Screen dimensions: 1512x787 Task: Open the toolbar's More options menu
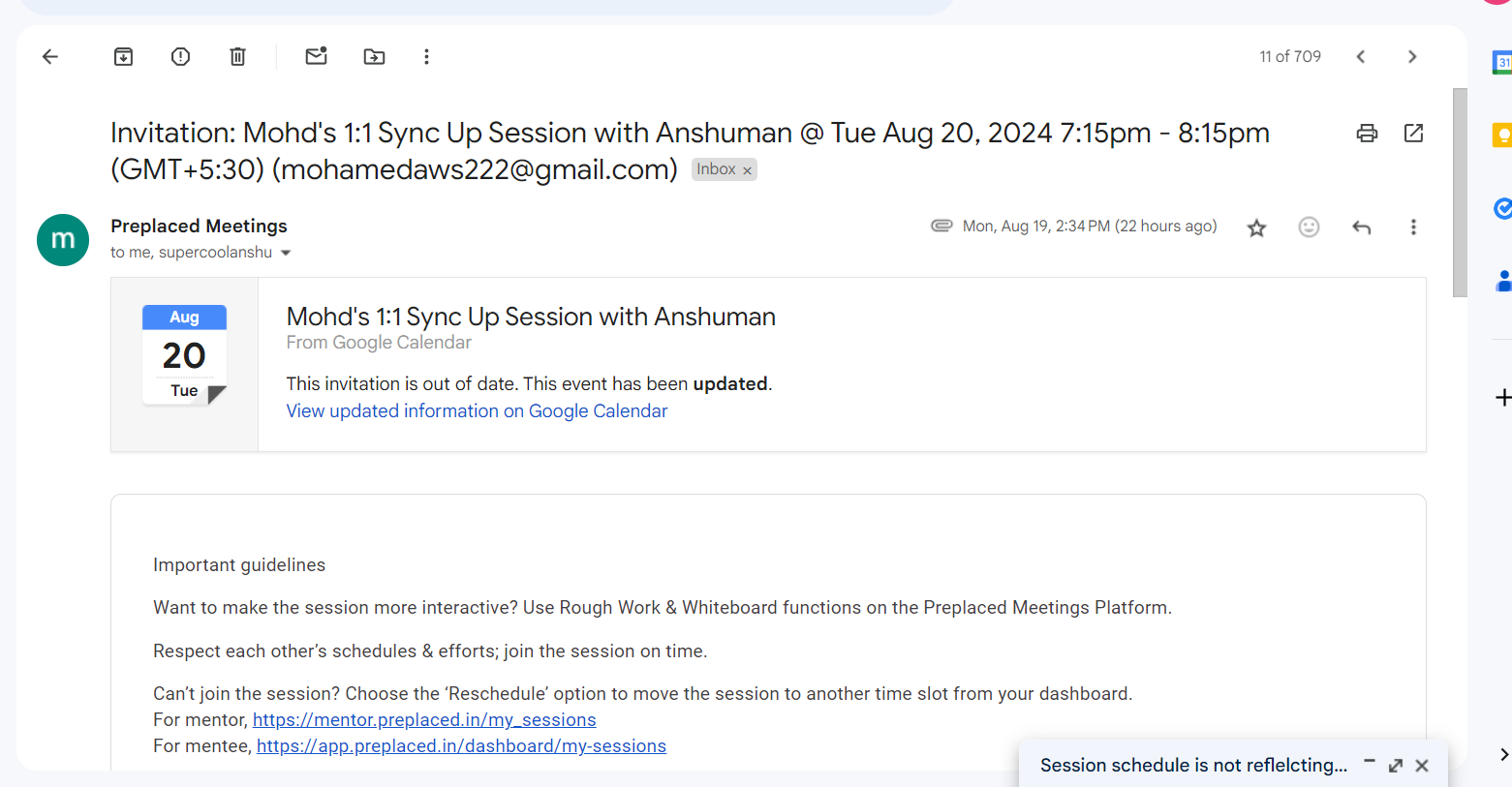pyautogui.click(x=426, y=57)
